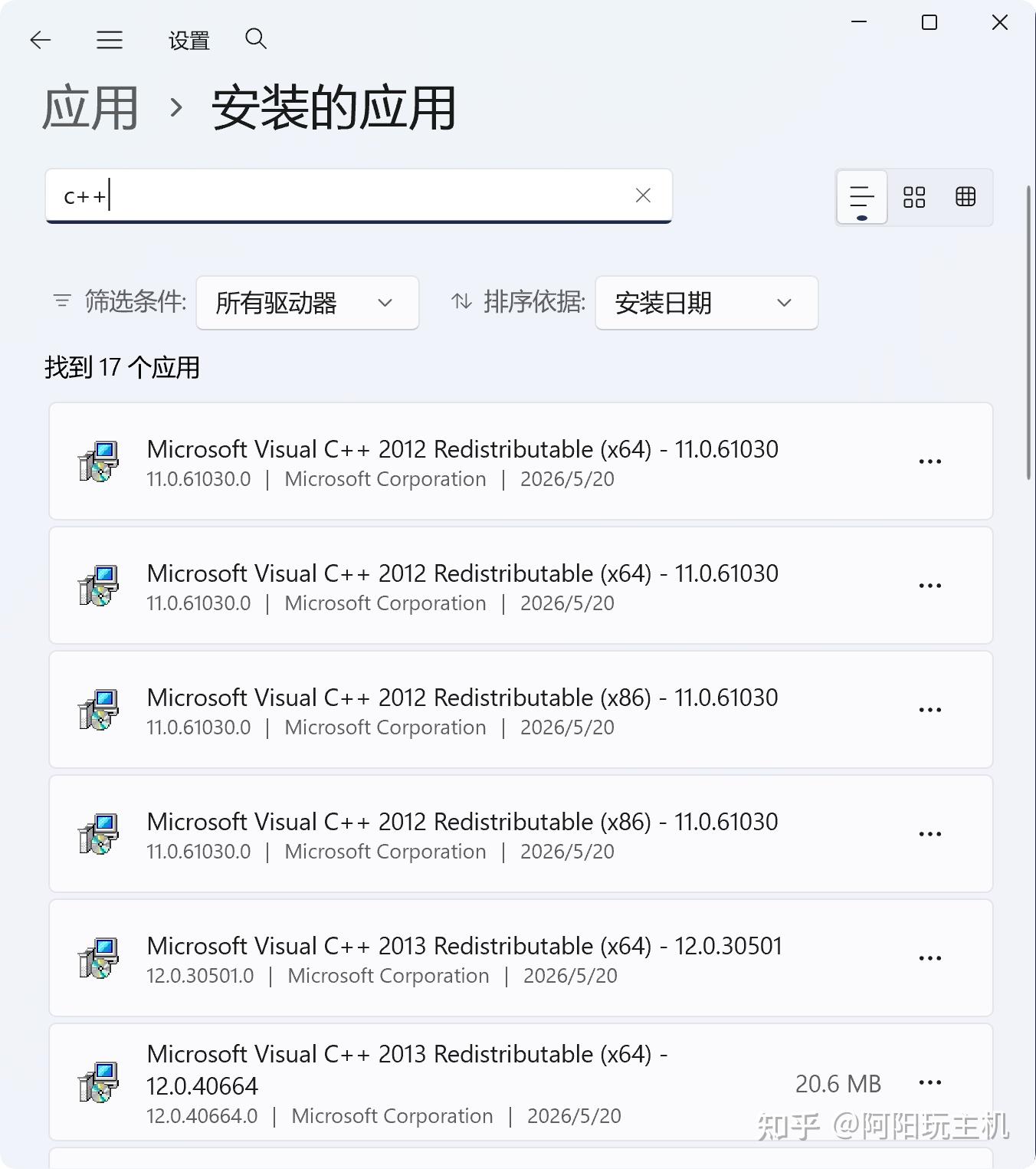Screen dimensions: 1036x1169
Task: Click "Microsoft Corporation" in the 12.0.30501 row
Action: [388, 976]
